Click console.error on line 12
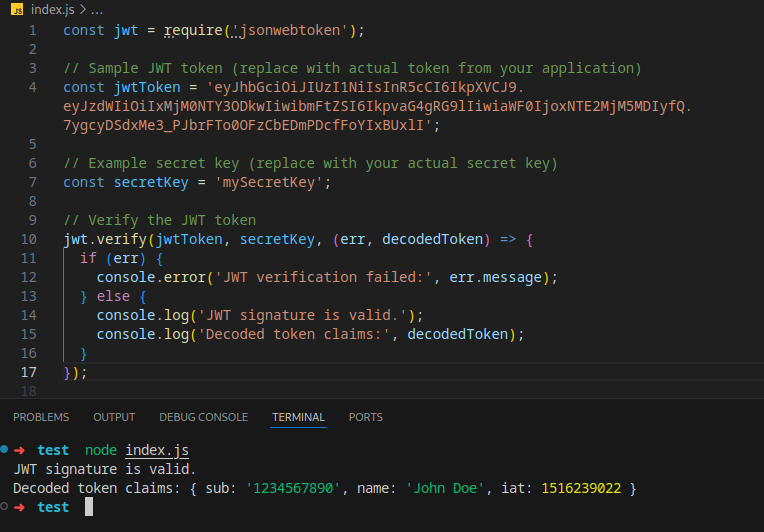 (151, 277)
